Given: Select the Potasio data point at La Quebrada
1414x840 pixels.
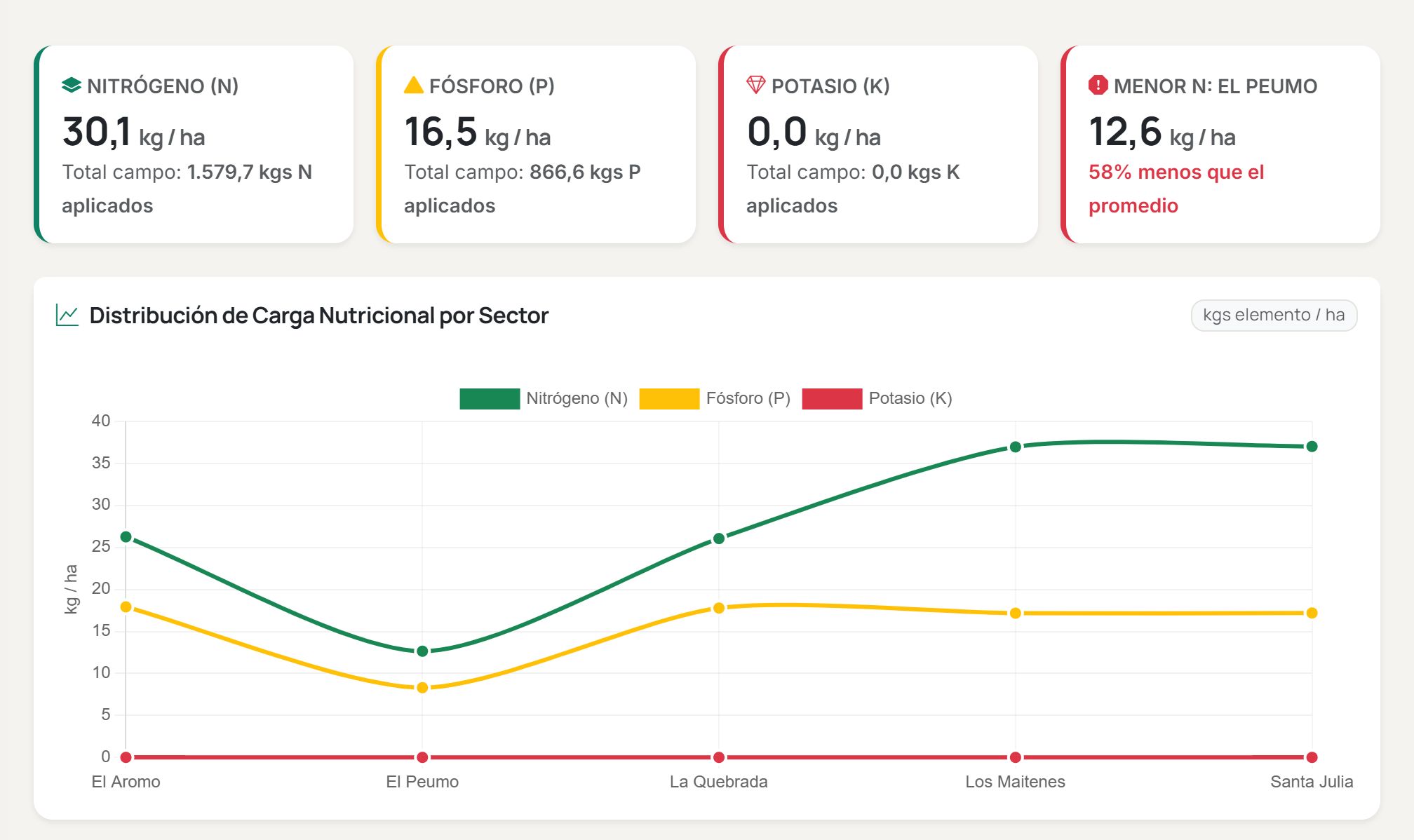Looking at the screenshot, I should (x=719, y=757).
